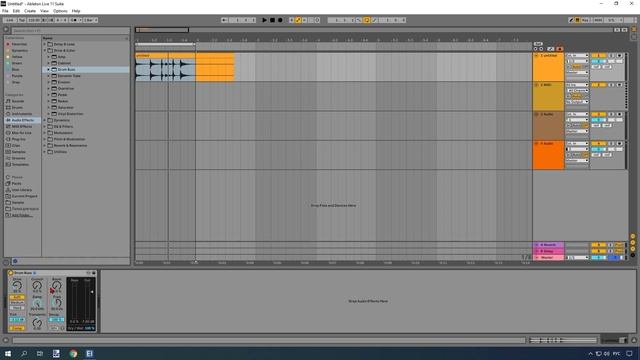640x360 pixels.
Task: Select the Vinyl Distortion device
Action: click(x=70, y=114)
